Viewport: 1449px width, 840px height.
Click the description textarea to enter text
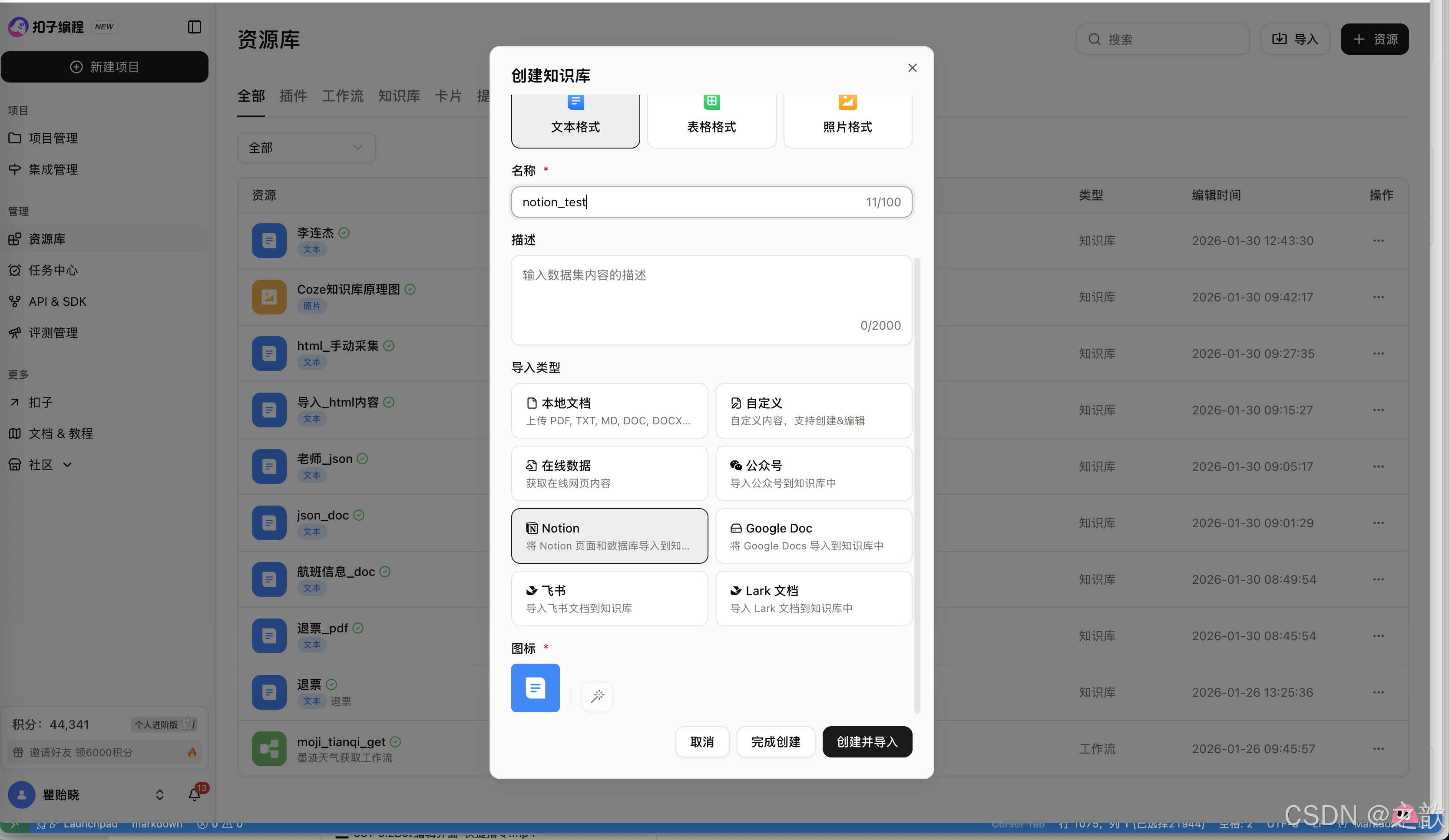[711, 299]
